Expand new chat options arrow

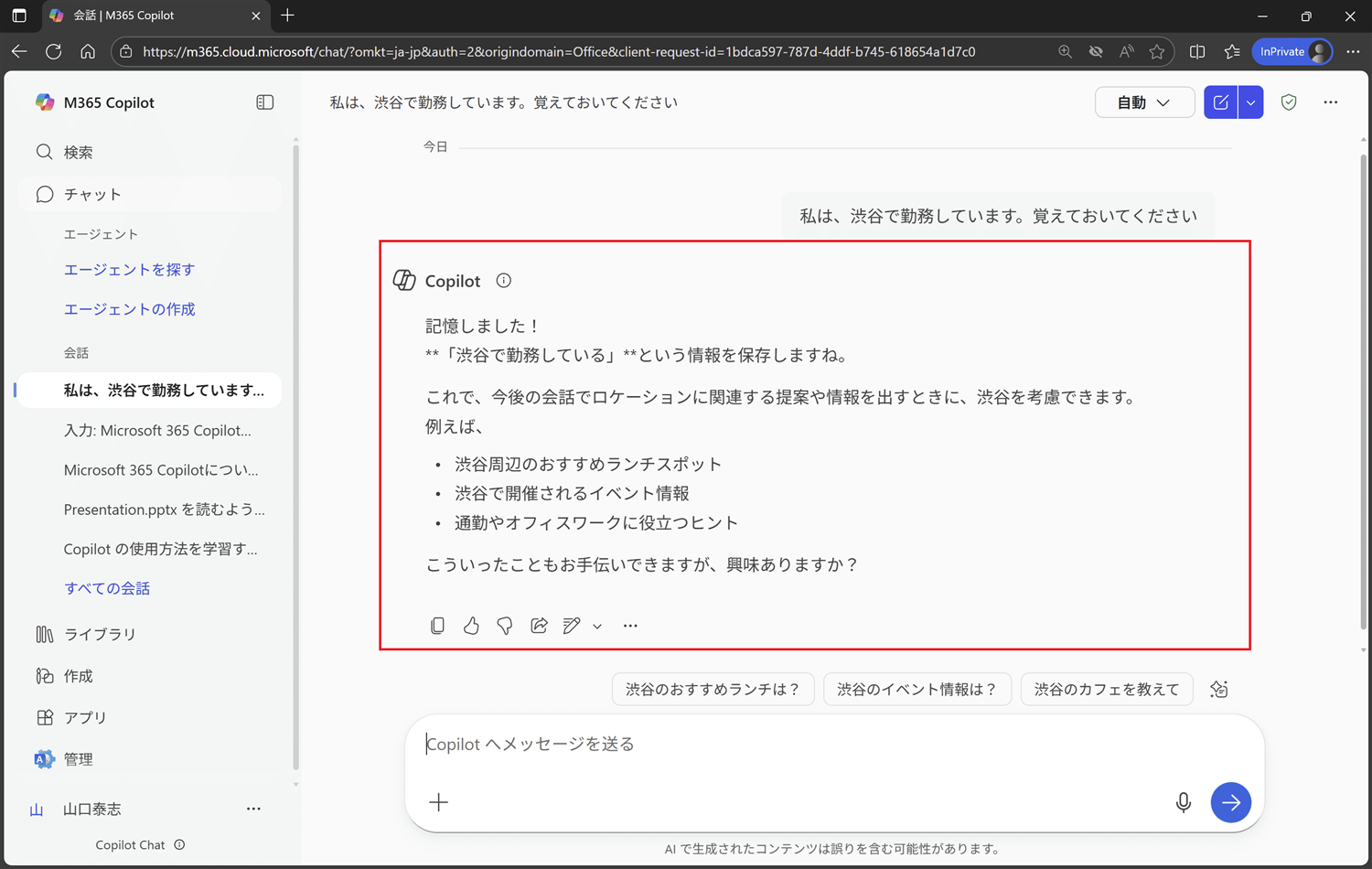pyautogui.click(x=1251, y=102)
